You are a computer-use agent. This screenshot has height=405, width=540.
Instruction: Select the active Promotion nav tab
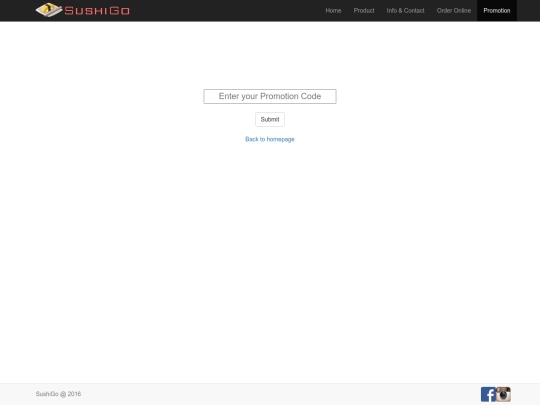pyautogui.click(x=497, y=11)
